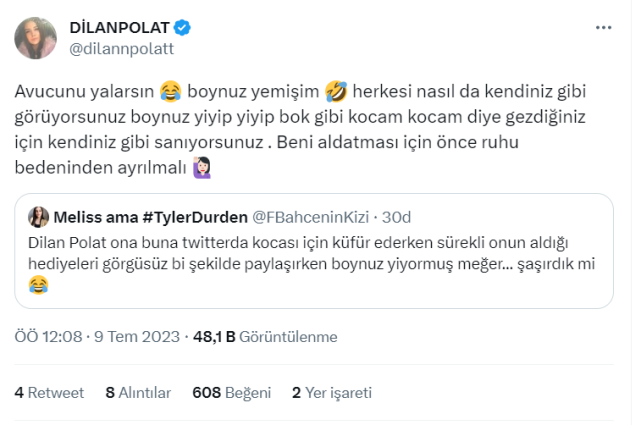Click the rolling-laughing emoji after "yemişim"
Viewport: 641px width, 425px height.
[335, 92]
